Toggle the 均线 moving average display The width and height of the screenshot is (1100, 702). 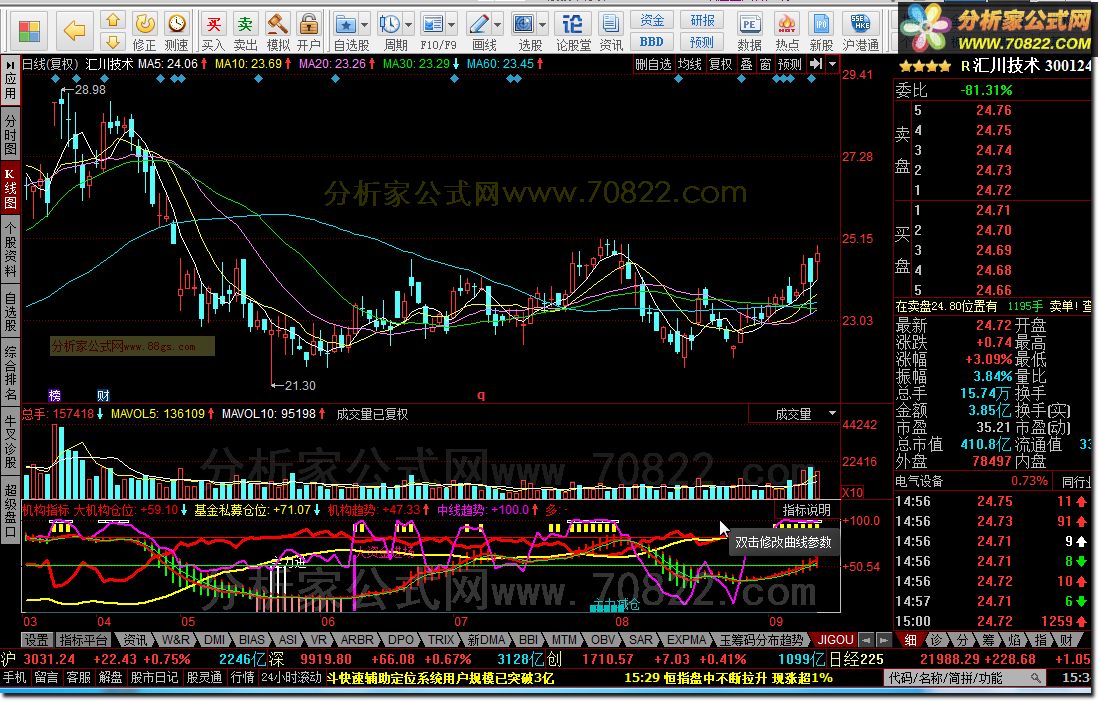[690, 65]
